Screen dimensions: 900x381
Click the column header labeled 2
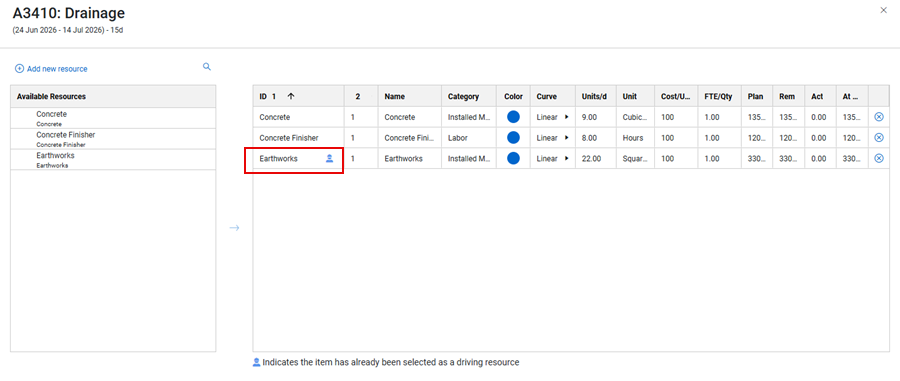point(361,96)
